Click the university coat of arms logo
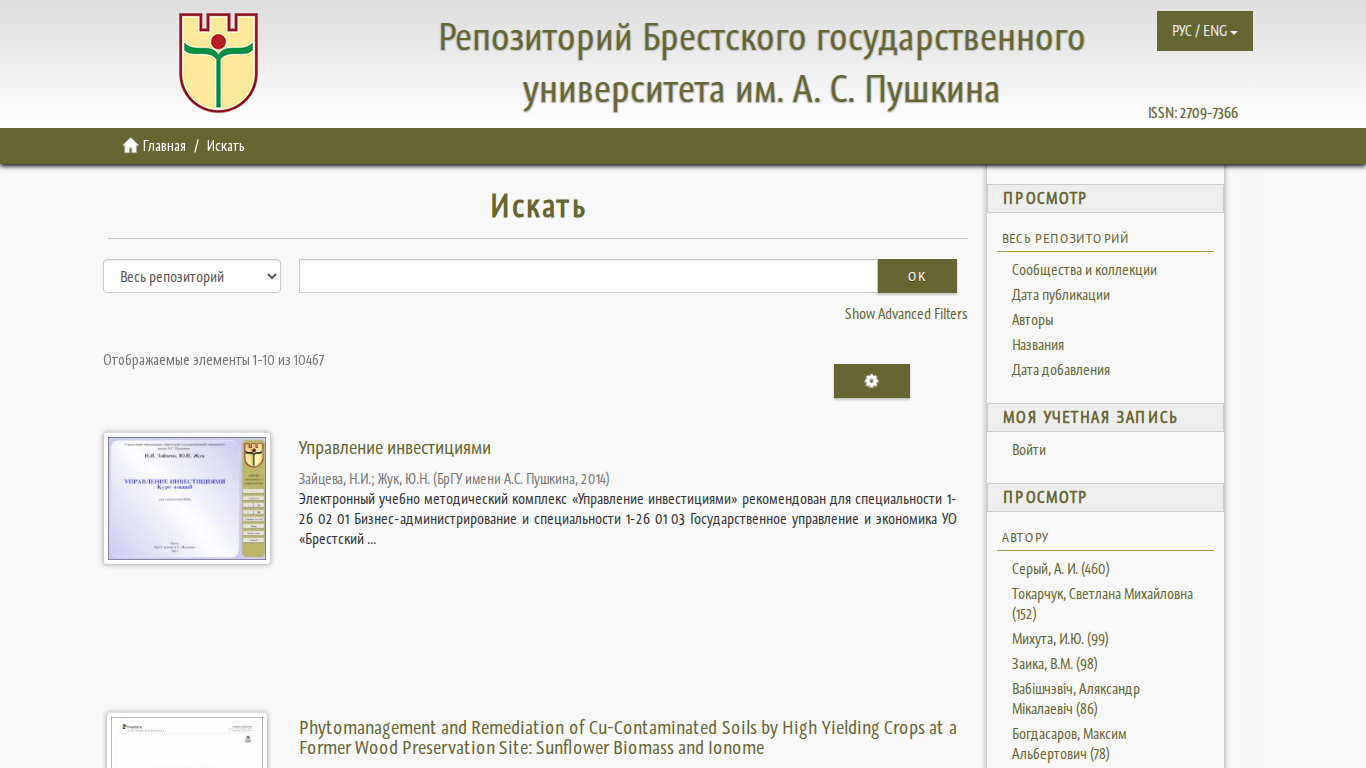 218,62
